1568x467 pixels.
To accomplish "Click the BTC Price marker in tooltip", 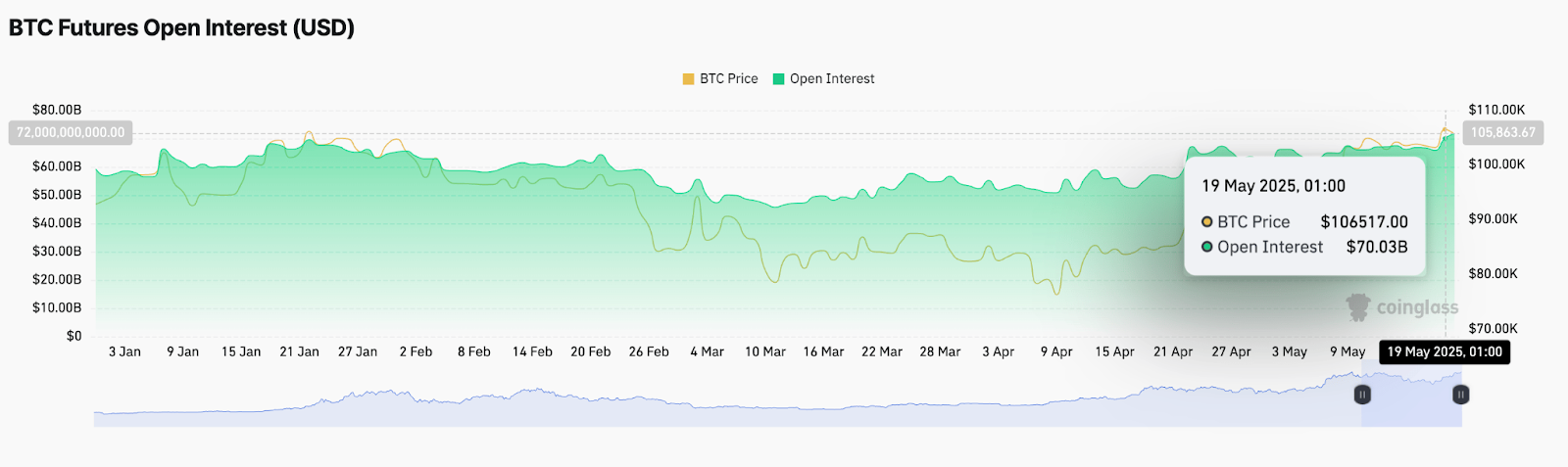I will [1207, 222].
